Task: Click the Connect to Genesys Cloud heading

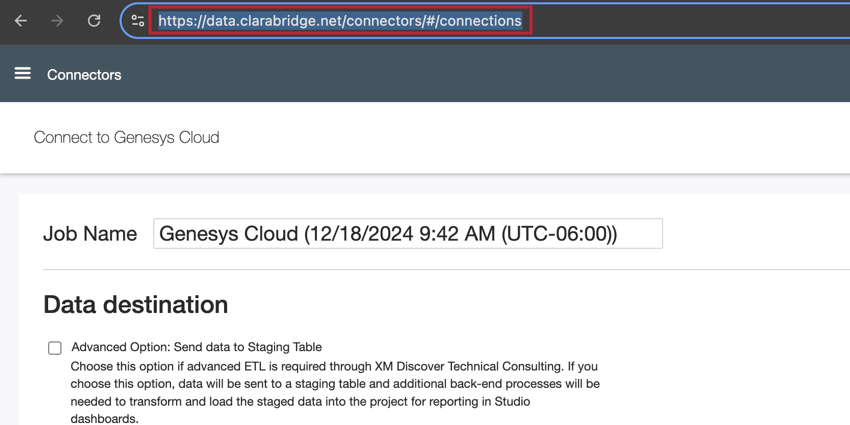Action: 126,138
